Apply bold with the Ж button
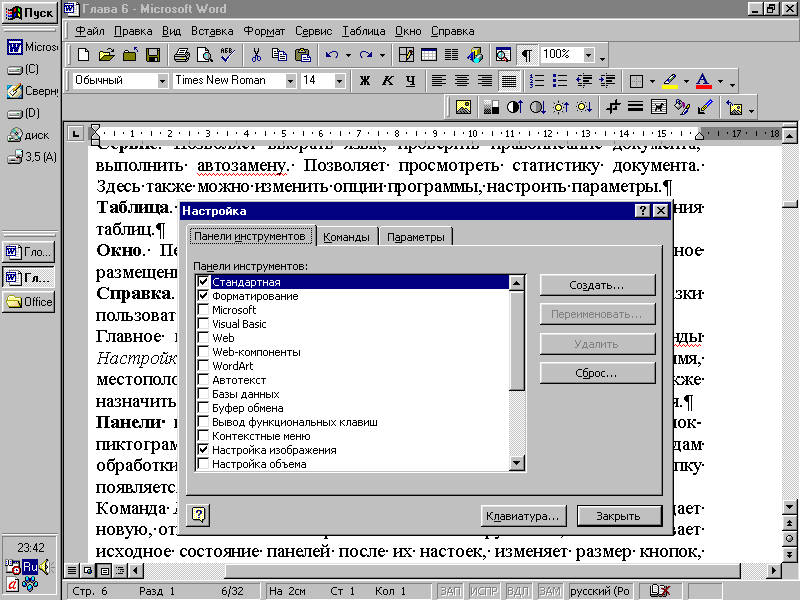800x600 pixels. coord(364,81)
